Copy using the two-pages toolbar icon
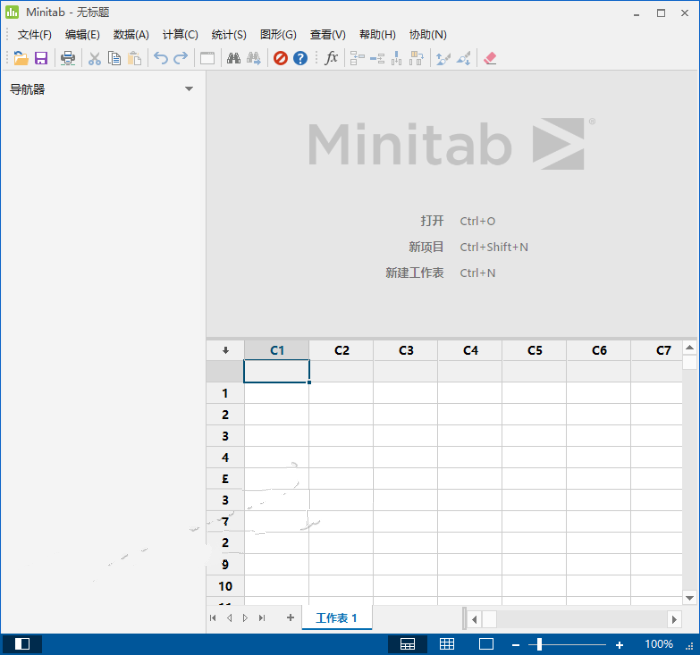Screen dimensions: 700x655 [x=114, y=58]
